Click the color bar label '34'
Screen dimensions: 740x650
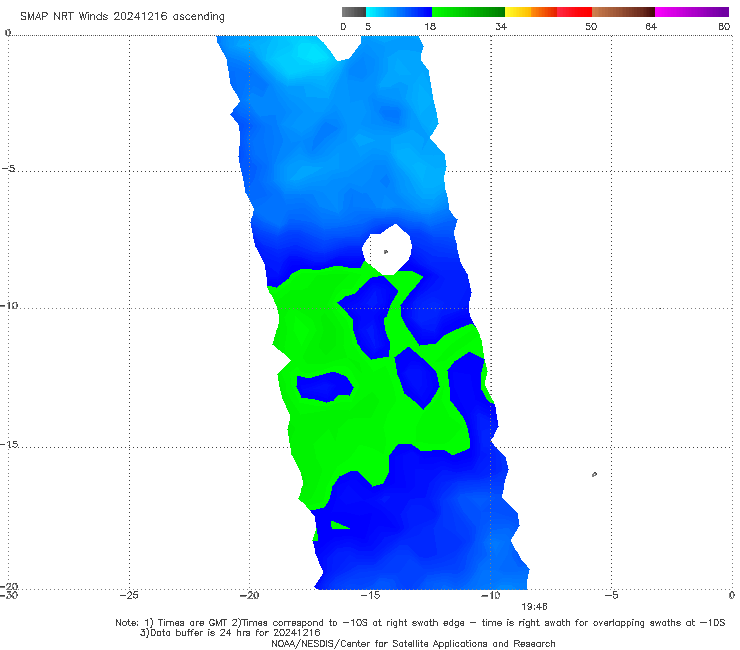pyautogui.click(x=501, y=26)
